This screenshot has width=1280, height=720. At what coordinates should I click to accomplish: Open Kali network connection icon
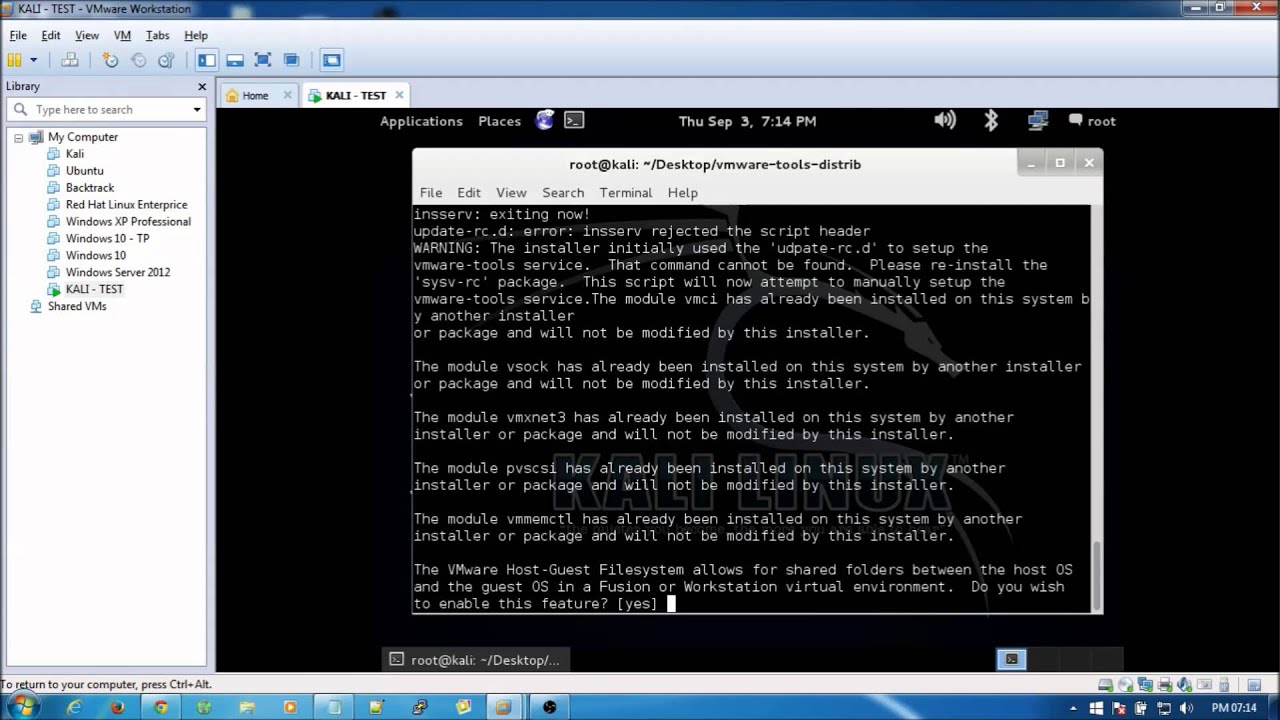click(x=1038, y=121)
